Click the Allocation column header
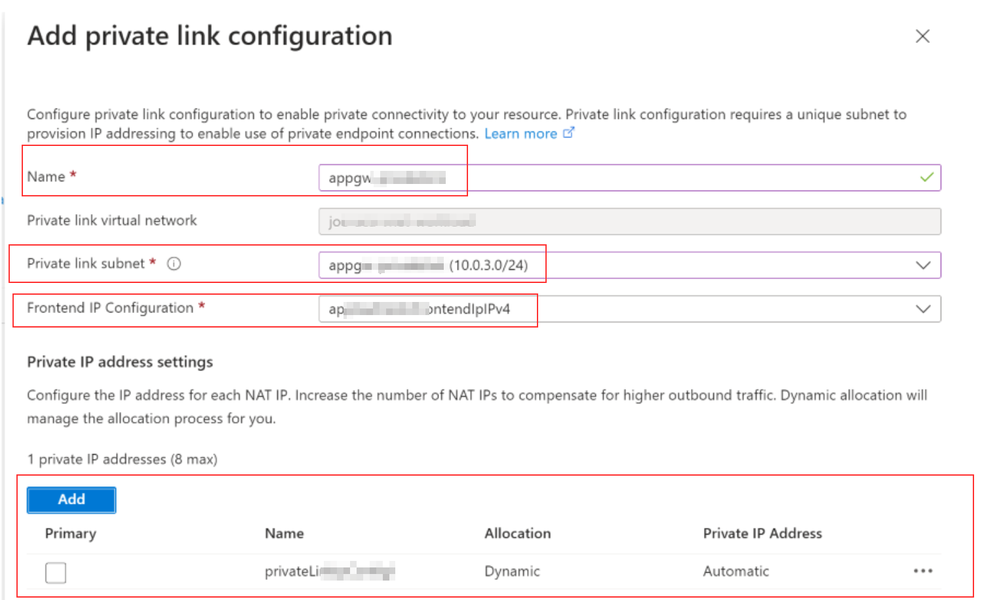 (x=517, y=534)
